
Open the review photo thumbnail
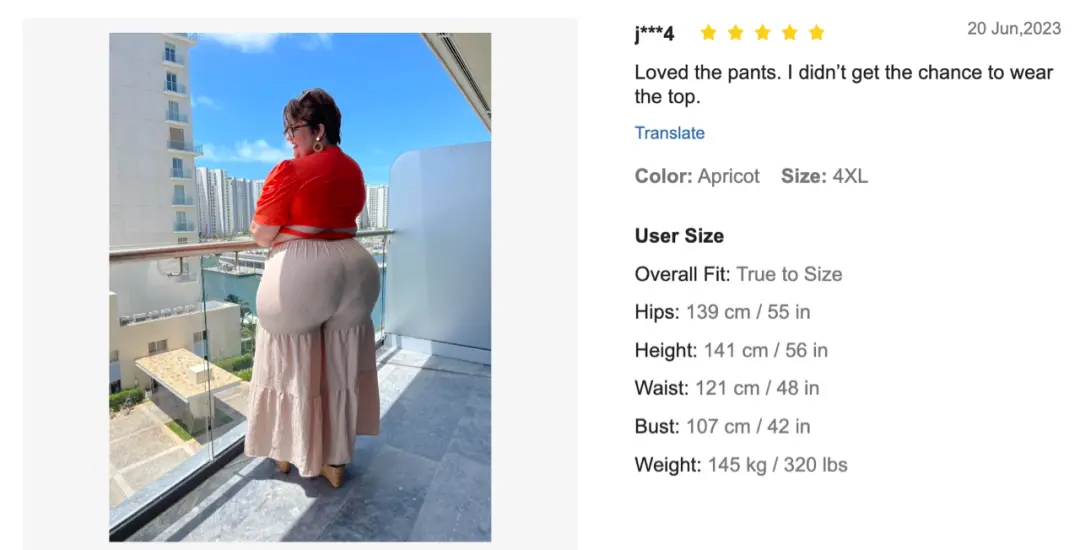pos(300,287)
